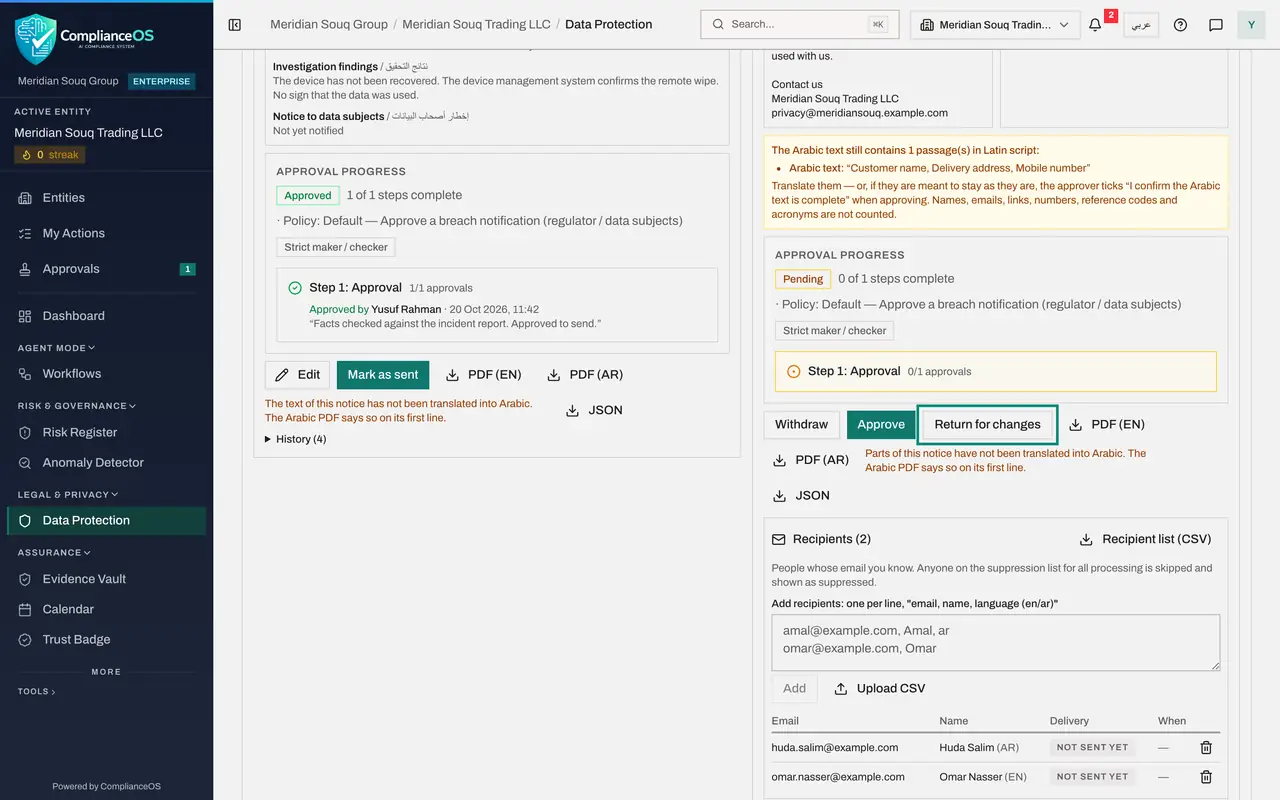Open Entities in sidebar

[x=106, y=198]
